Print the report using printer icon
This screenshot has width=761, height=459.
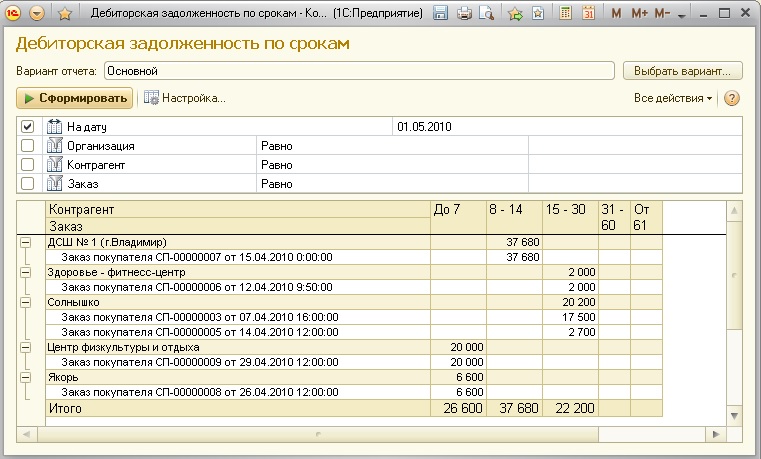(x=464, y=13)
